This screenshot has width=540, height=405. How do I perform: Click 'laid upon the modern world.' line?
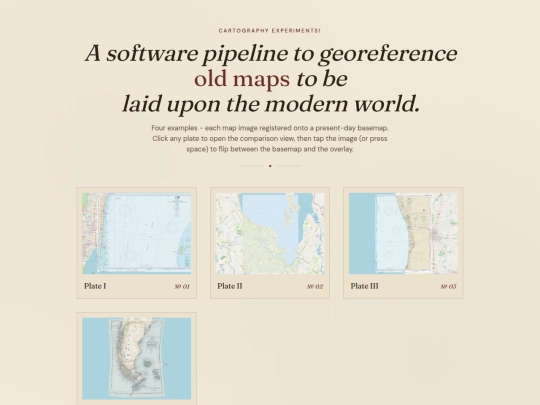(x=271, y=104)
